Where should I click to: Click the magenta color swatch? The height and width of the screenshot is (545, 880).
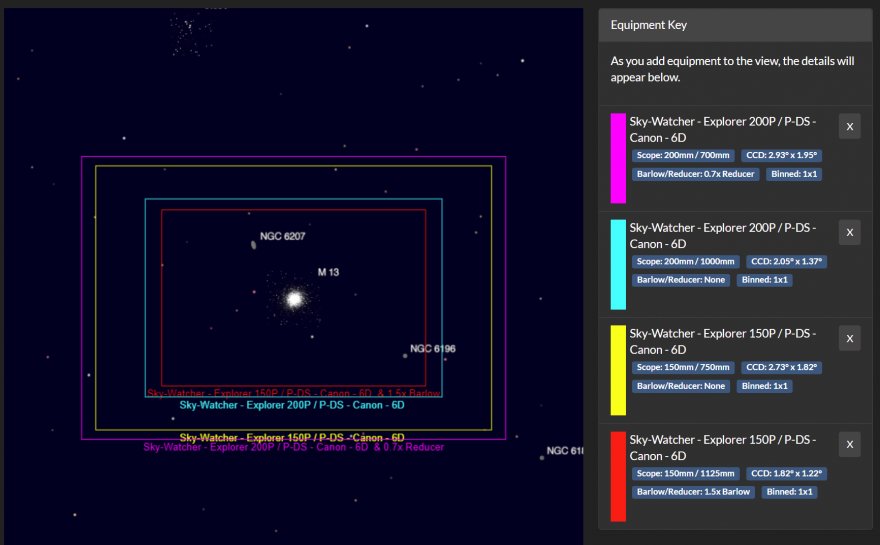(618, 158)
